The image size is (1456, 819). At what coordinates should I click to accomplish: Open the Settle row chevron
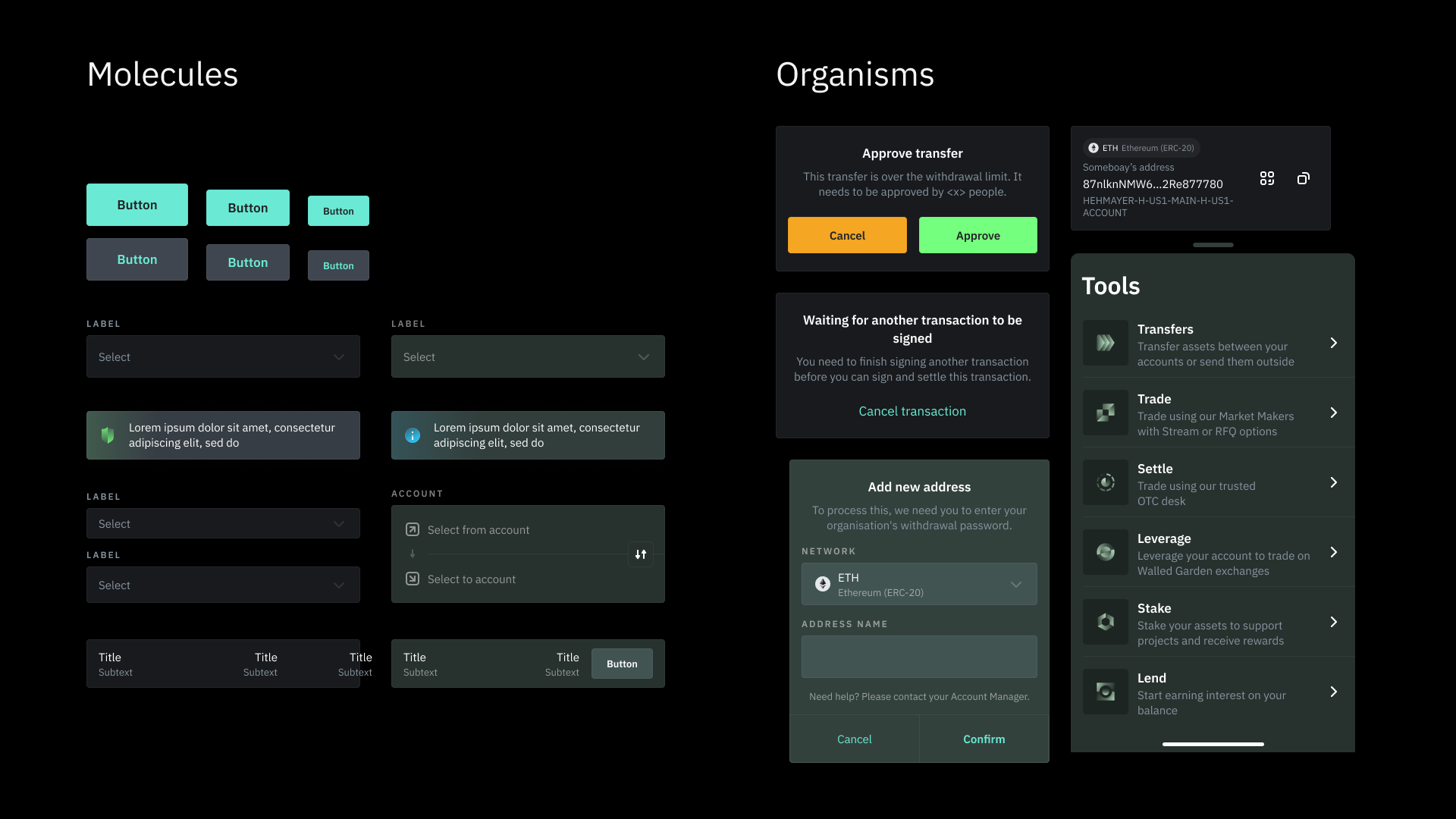1334,482
